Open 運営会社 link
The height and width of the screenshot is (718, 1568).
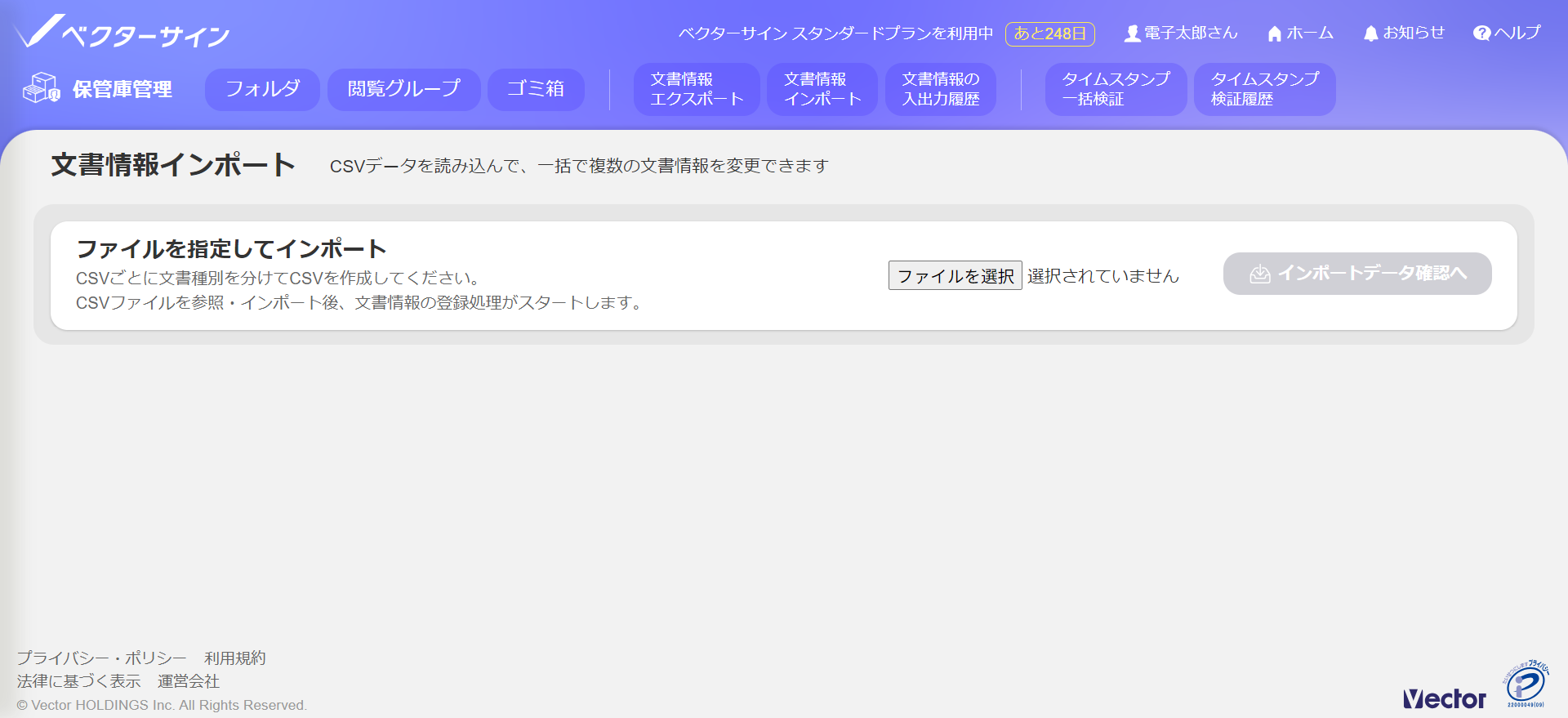click(x=189, y=681)
